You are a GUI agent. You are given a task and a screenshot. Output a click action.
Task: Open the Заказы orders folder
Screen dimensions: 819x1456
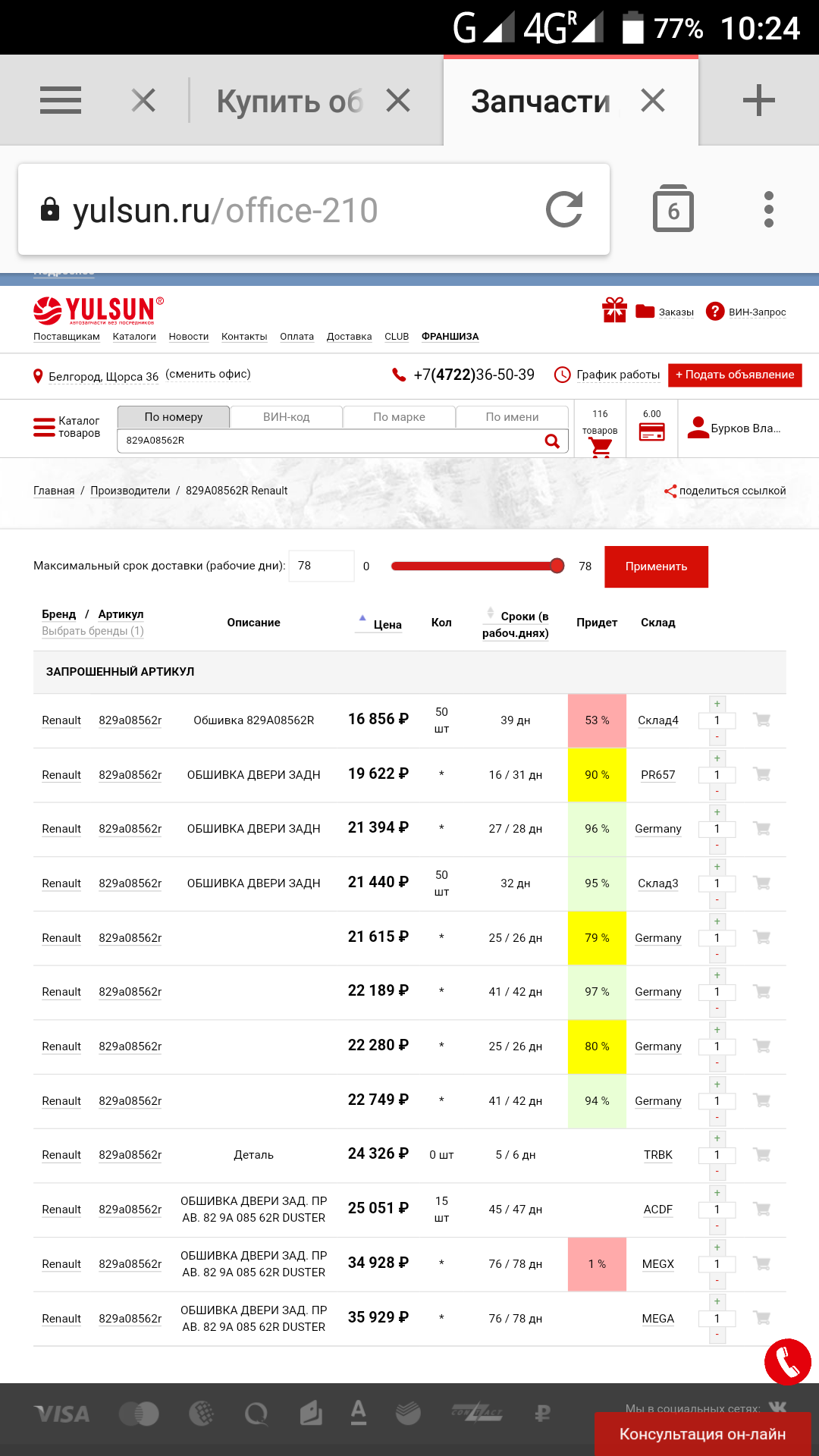point(664,312)
